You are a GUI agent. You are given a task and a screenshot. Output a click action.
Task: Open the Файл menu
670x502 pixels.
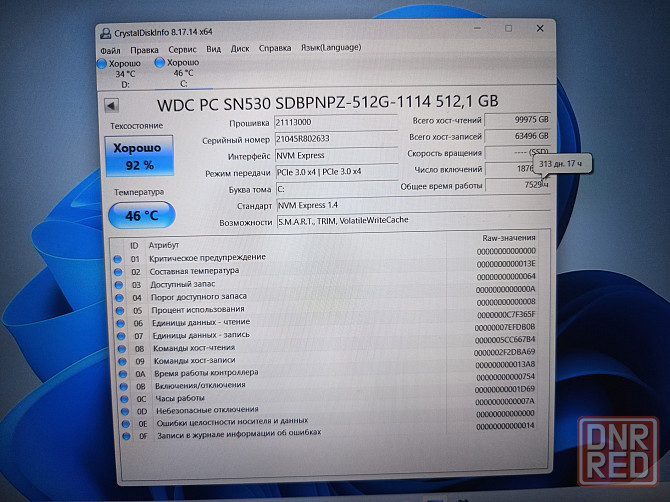tap(110, 50)
